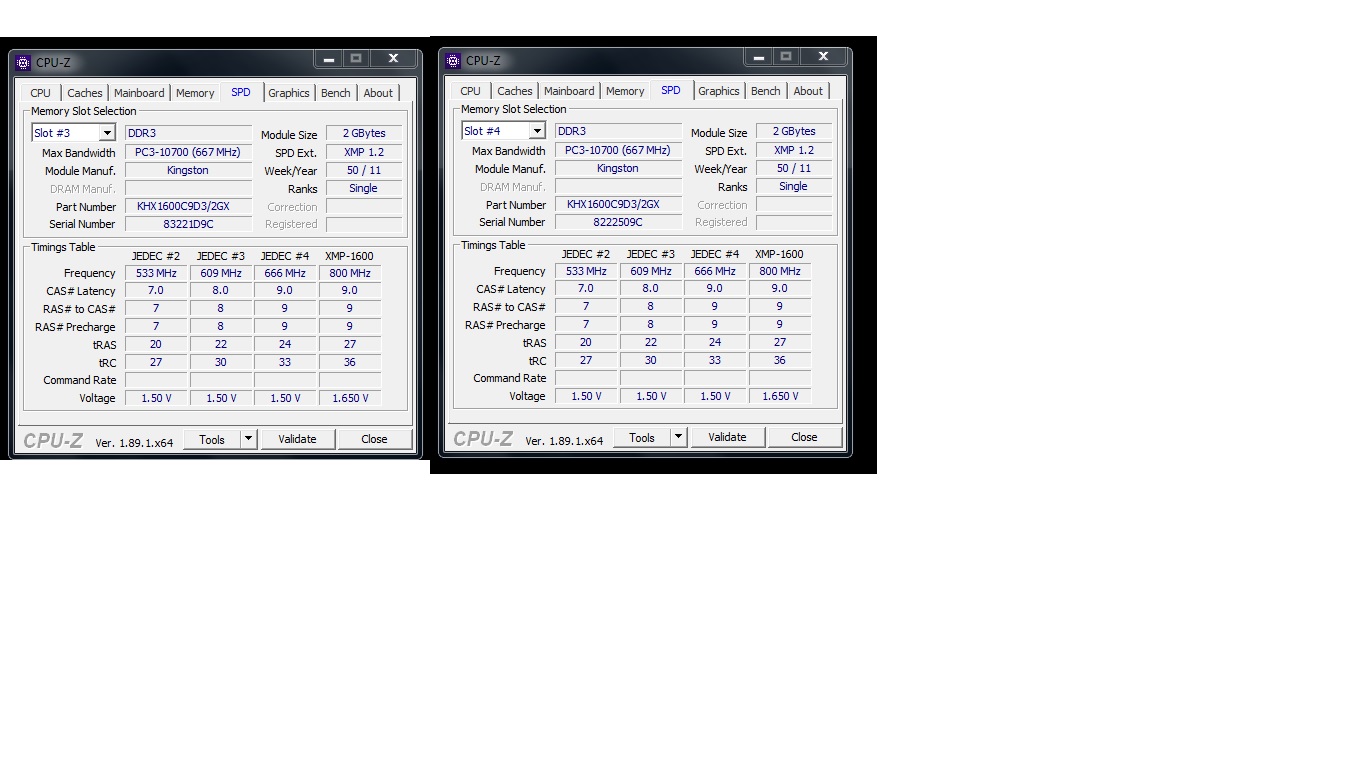Close left CPU-Z window via title bar X
The width and height of the screenshot is (1366, 768).
(393, 59)
